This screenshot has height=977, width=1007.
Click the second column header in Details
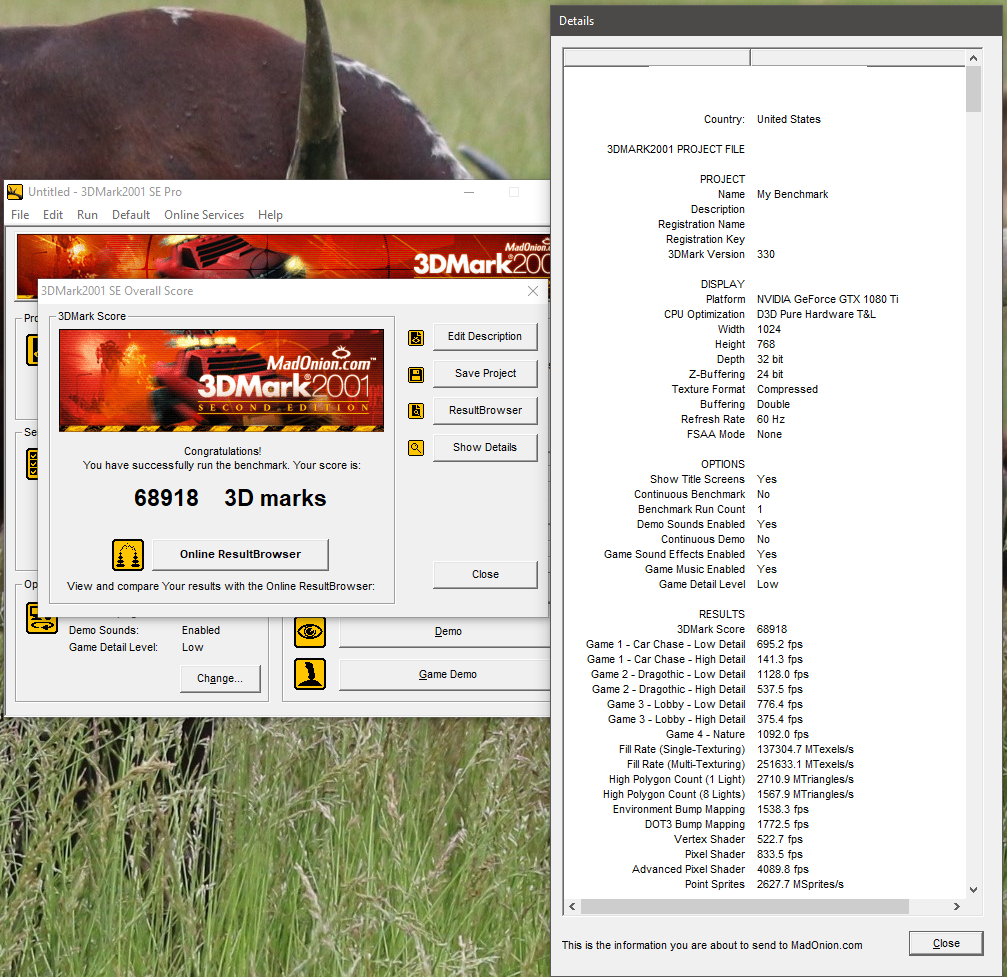pos(858,57)
